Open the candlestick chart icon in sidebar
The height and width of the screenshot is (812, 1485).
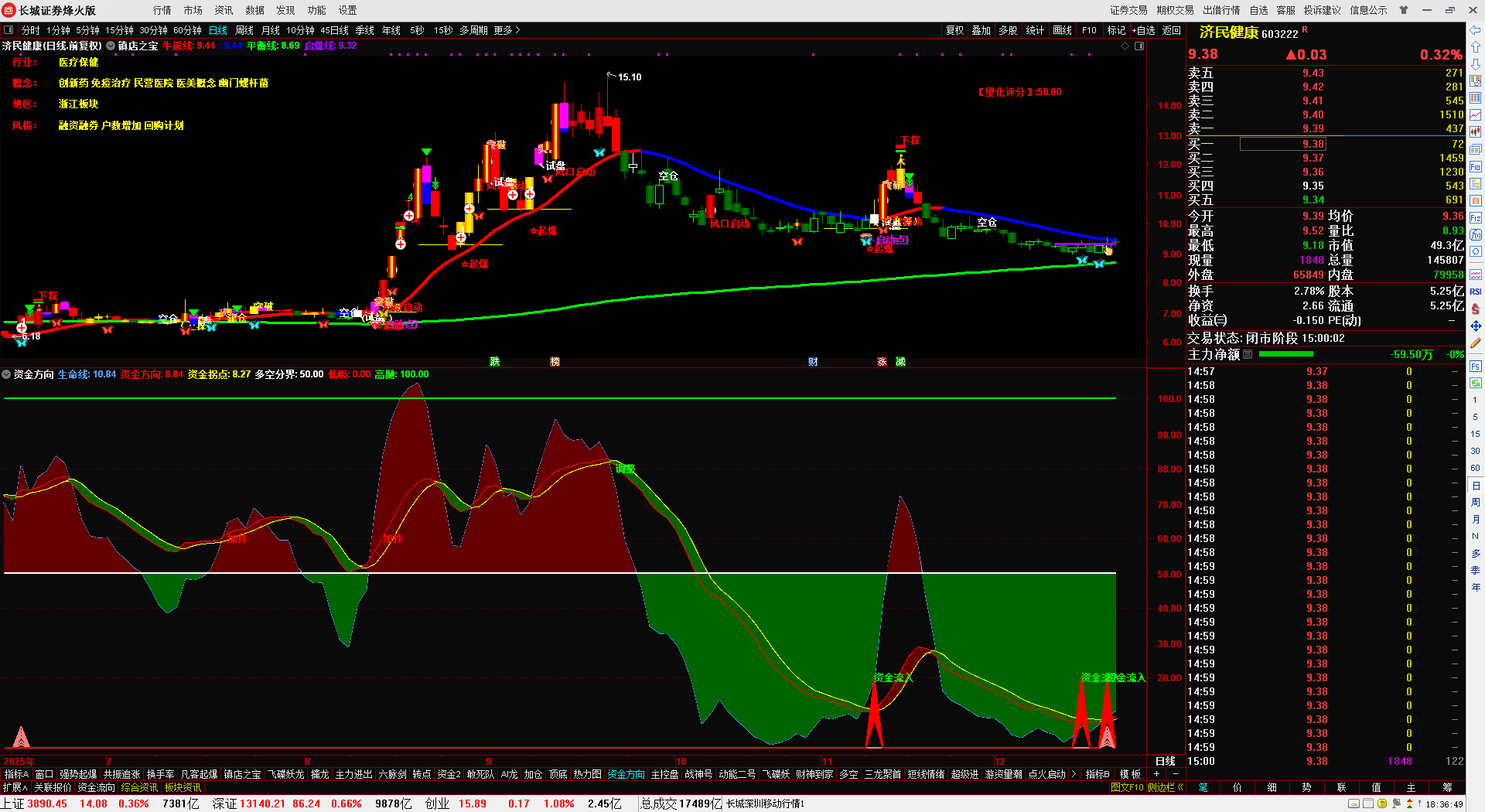1476,132
